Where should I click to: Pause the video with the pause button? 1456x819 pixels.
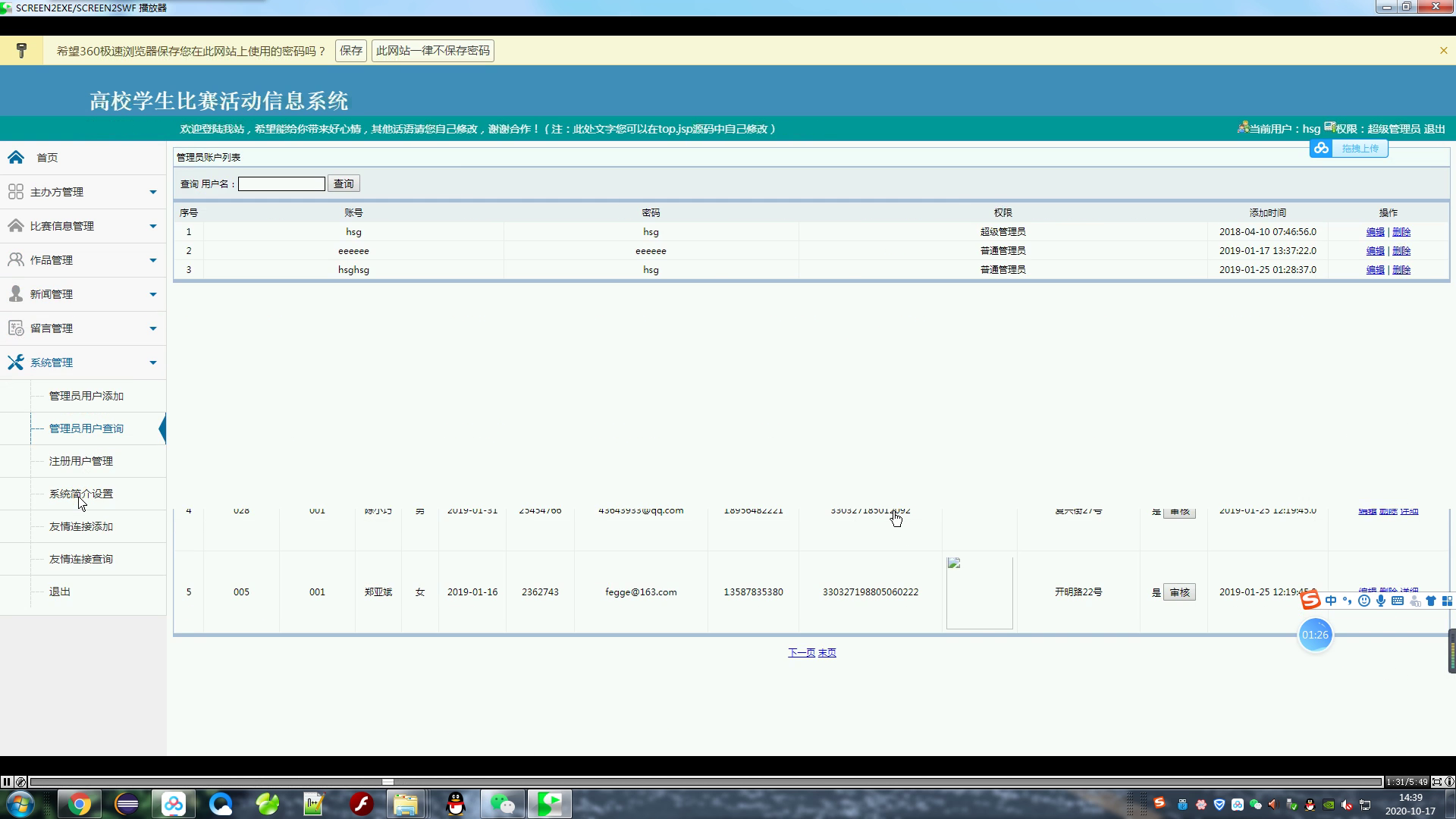point(6,782)
